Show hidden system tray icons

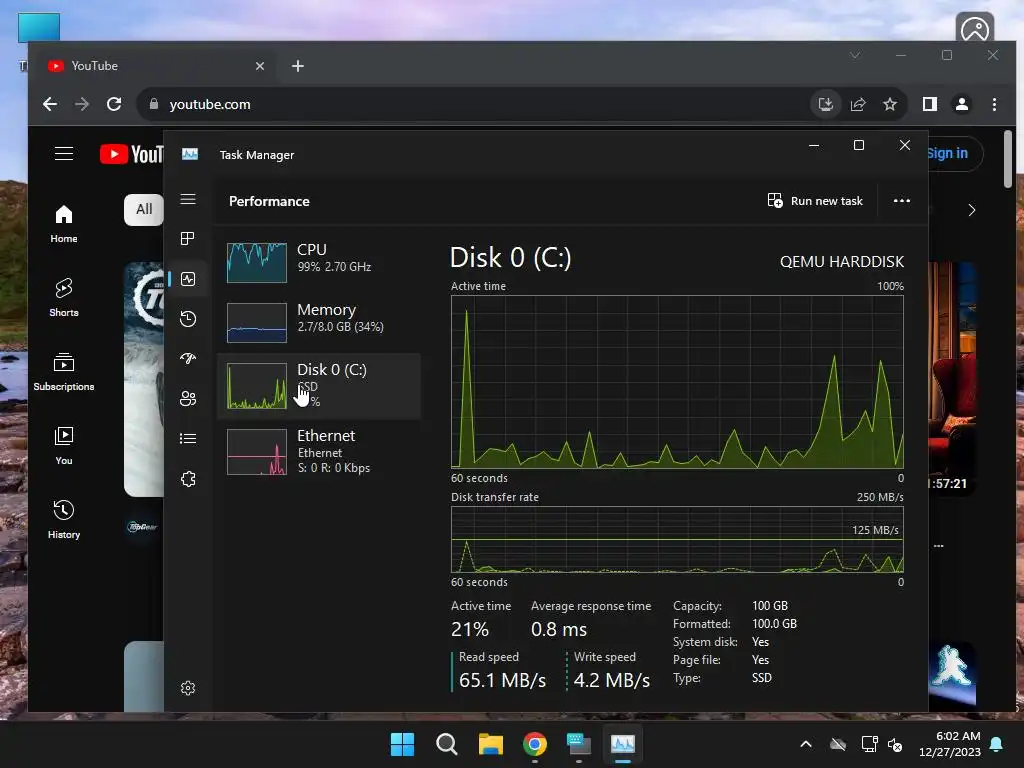(x=806, y=744)
